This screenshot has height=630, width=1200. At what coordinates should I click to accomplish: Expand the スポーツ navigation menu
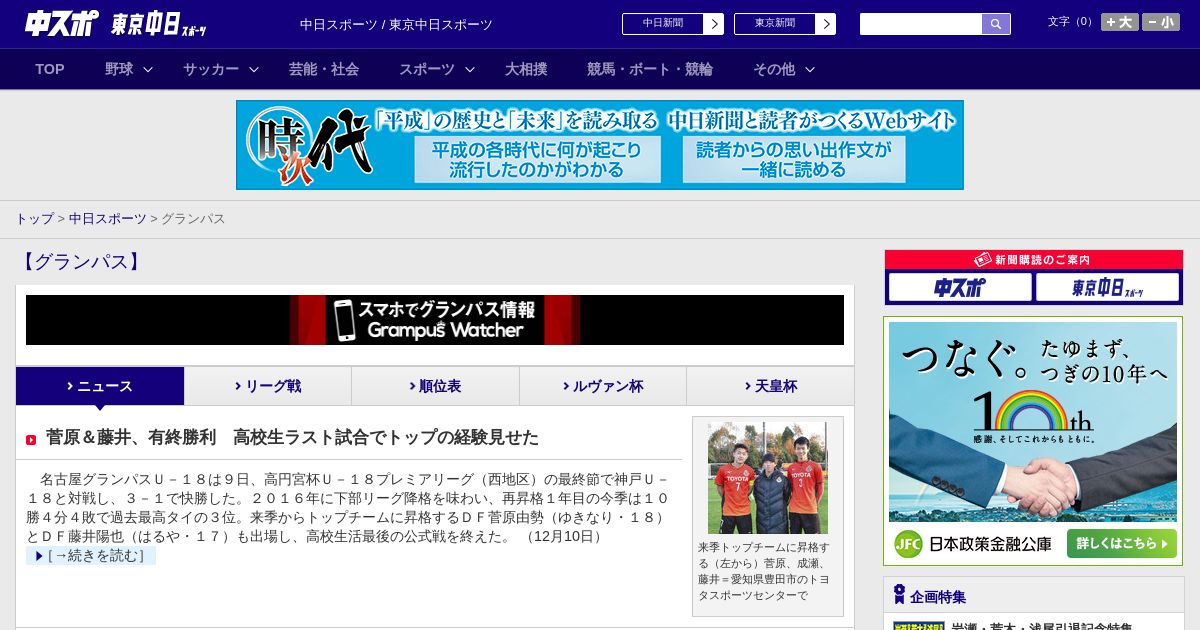point(437,69)
